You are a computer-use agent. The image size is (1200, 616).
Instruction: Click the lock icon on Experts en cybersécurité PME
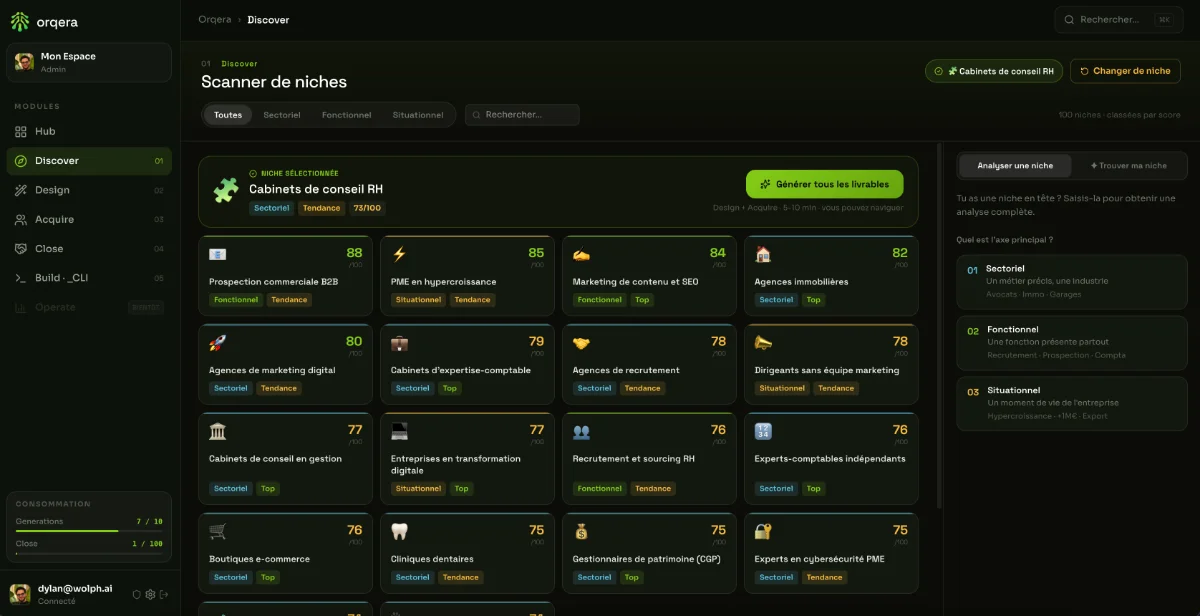click(x=763, y=531)
